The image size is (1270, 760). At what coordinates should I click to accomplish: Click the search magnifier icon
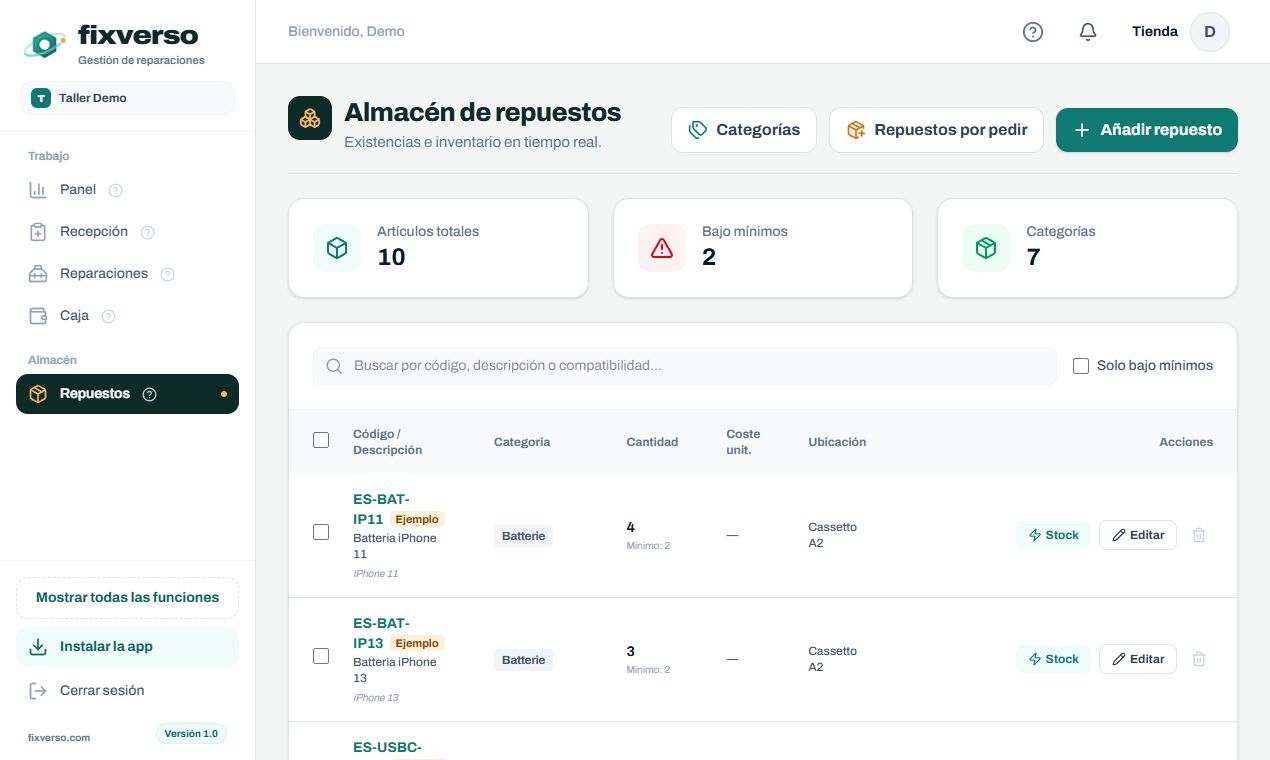click(x=334, y=366)
